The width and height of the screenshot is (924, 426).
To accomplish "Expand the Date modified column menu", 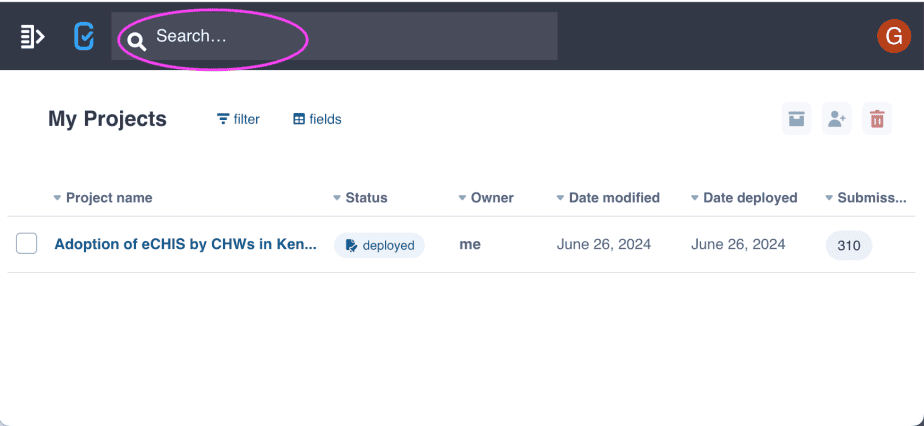I will pos(560,198).
